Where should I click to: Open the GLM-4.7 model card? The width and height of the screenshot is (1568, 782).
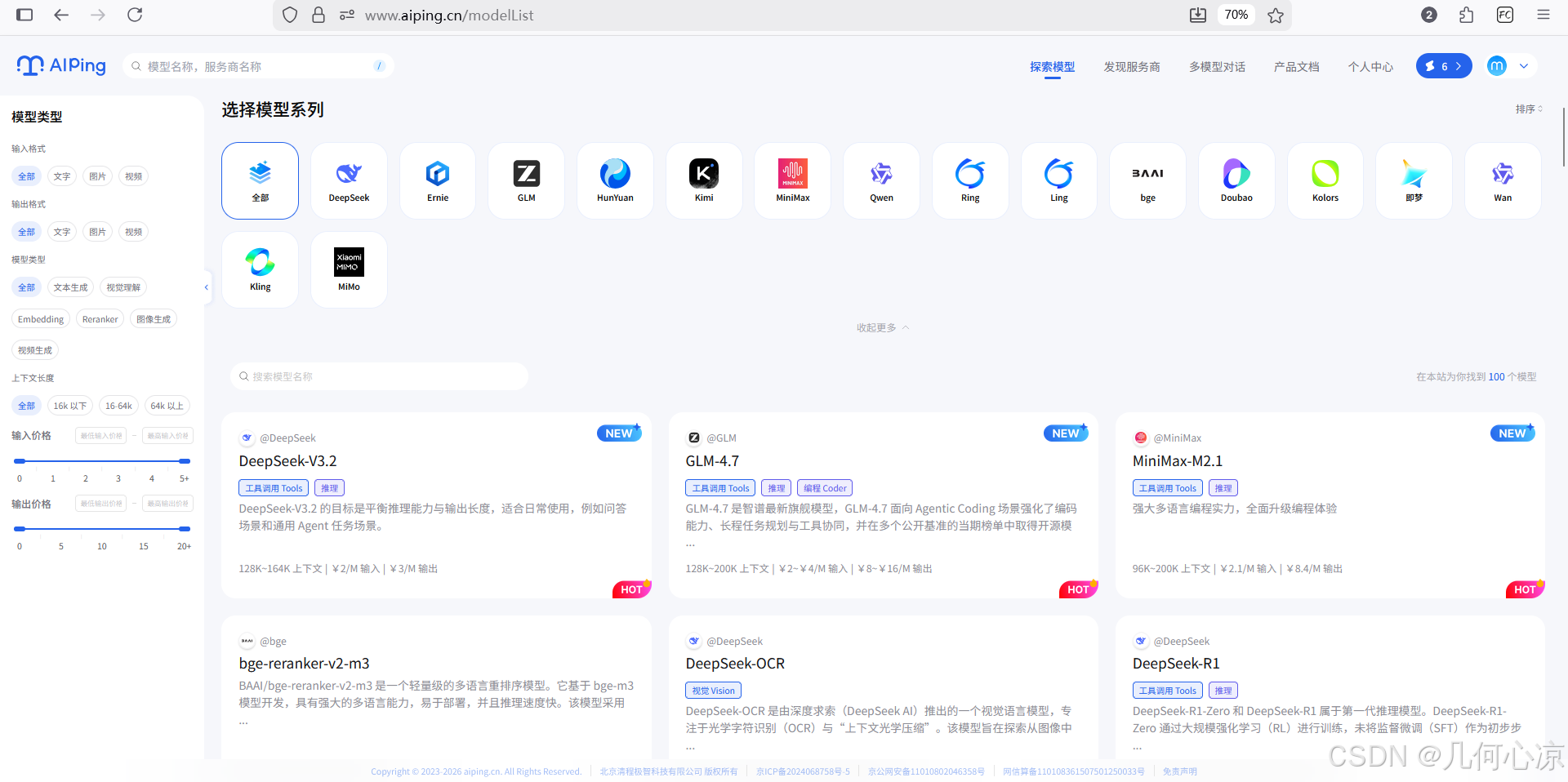(883, 505)
